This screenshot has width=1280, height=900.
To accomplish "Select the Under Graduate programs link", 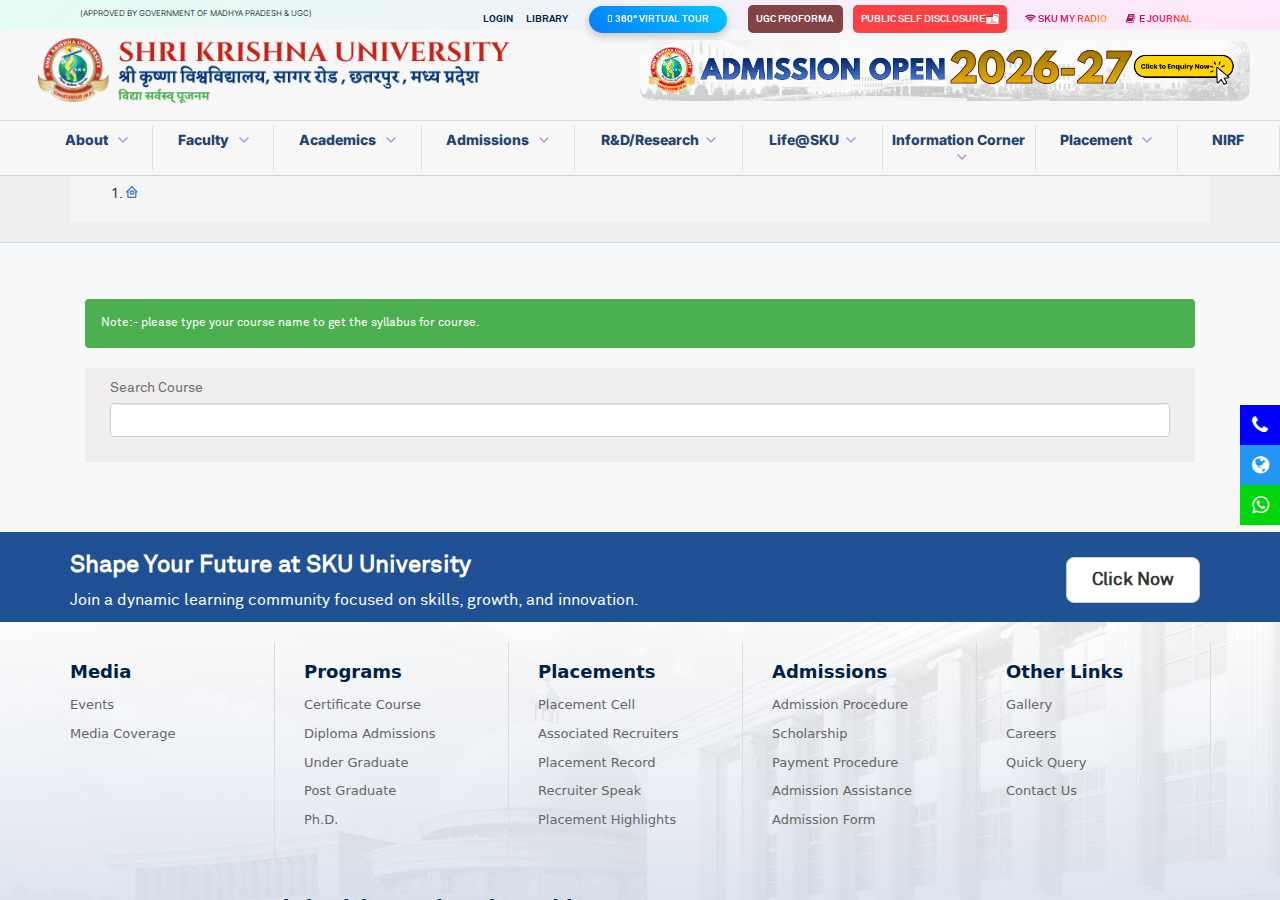I will click(356, 763).
